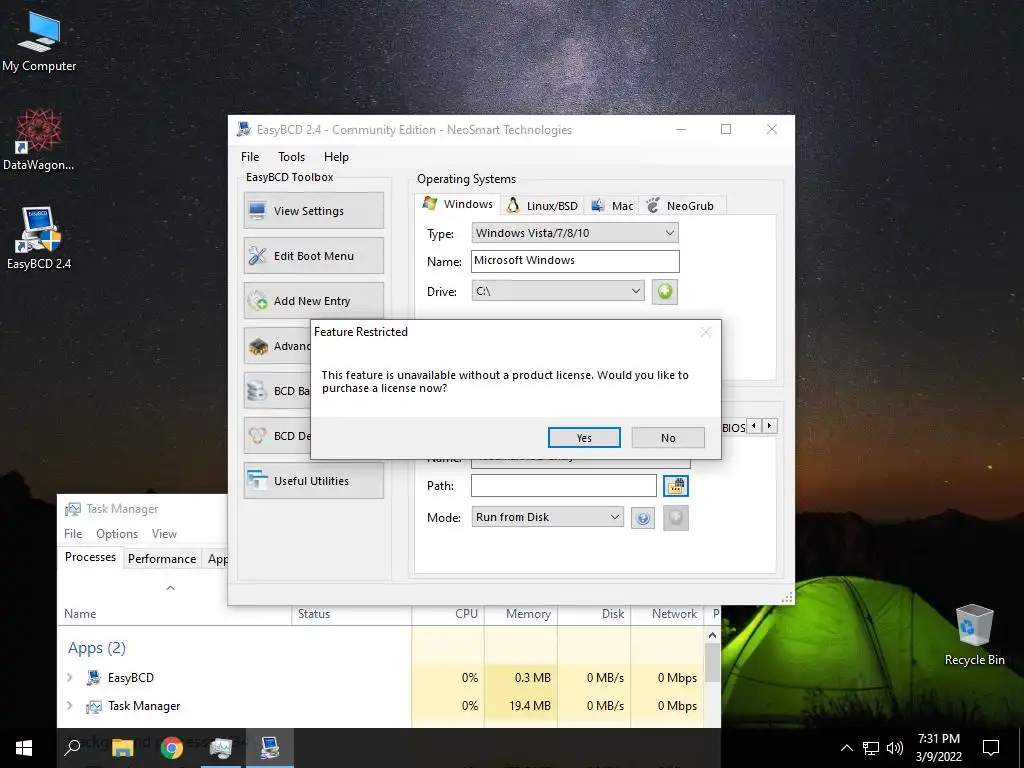Click the Task Manager process icon in list

94,706
